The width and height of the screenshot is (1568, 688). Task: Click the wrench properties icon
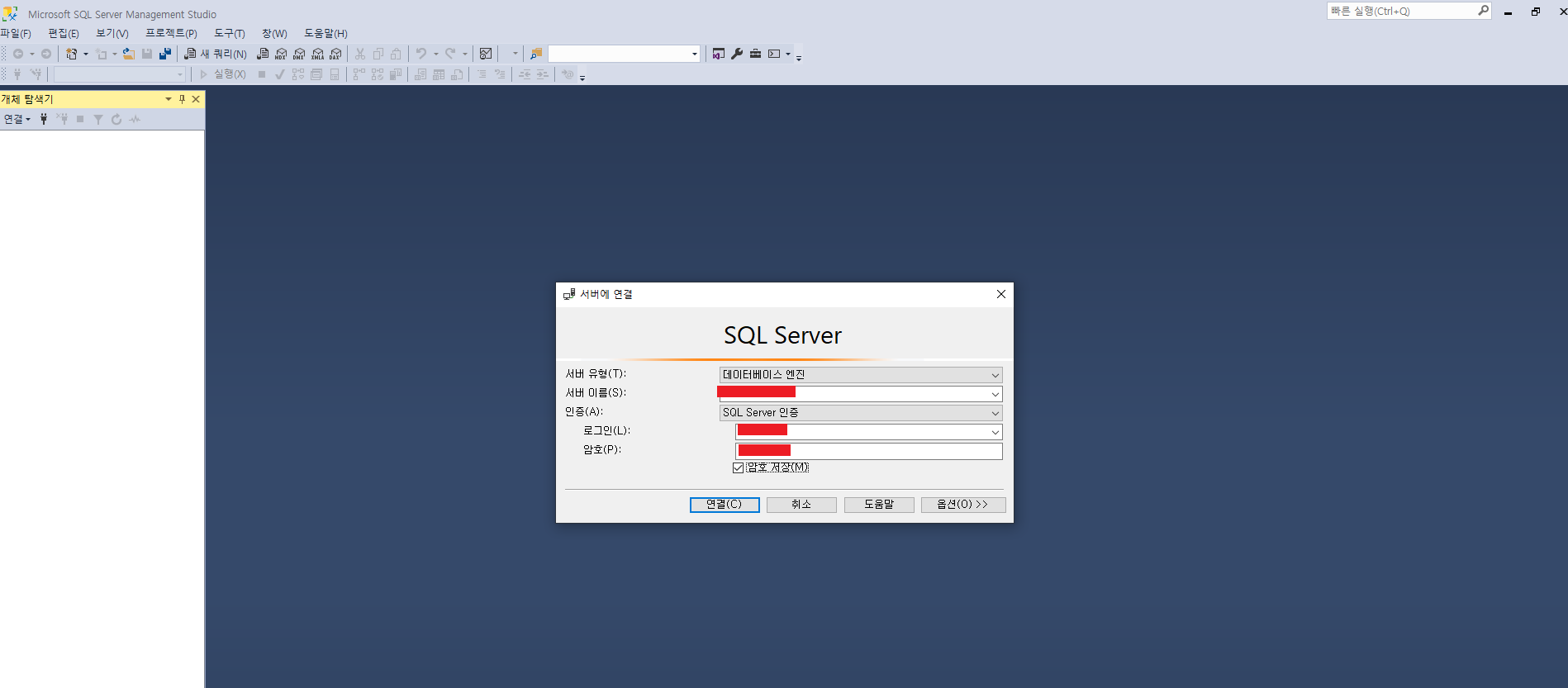tap(737, 54)
